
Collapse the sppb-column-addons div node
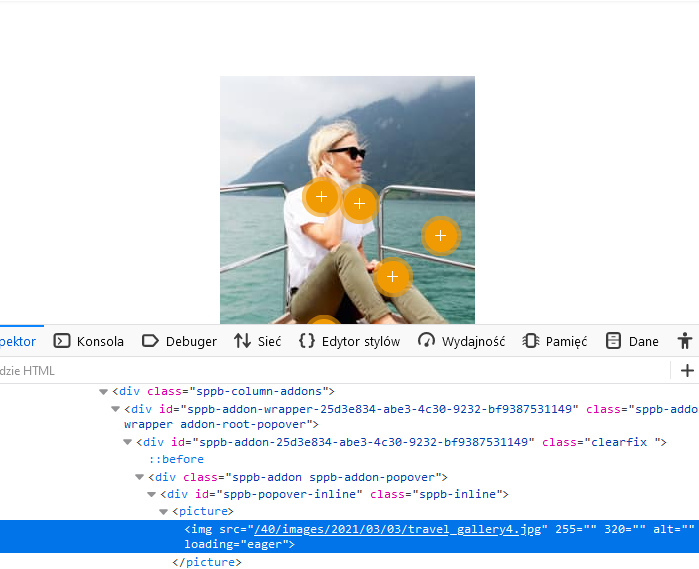pos(103,392)
